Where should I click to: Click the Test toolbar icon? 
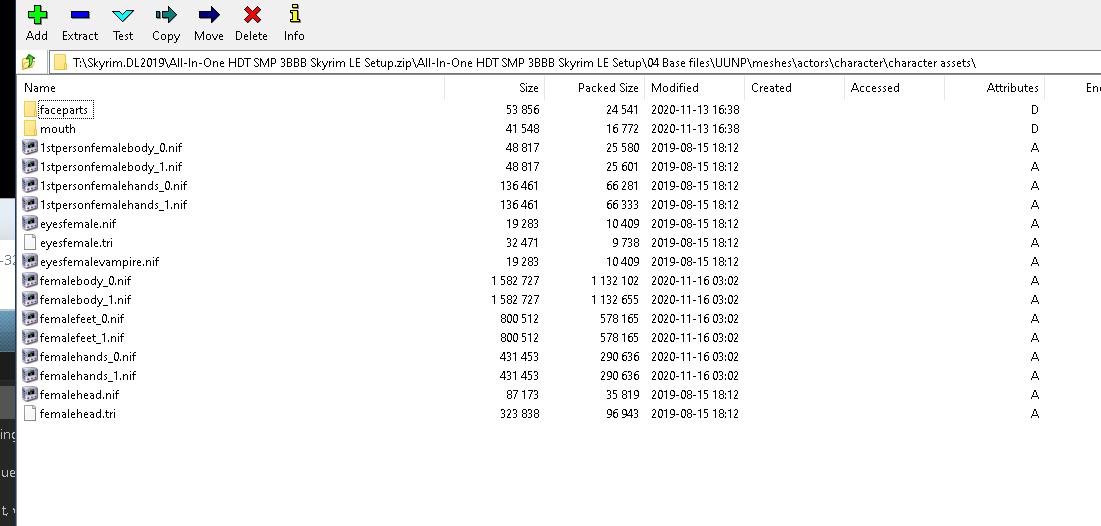pyautogui.click(x=123, y=15)
